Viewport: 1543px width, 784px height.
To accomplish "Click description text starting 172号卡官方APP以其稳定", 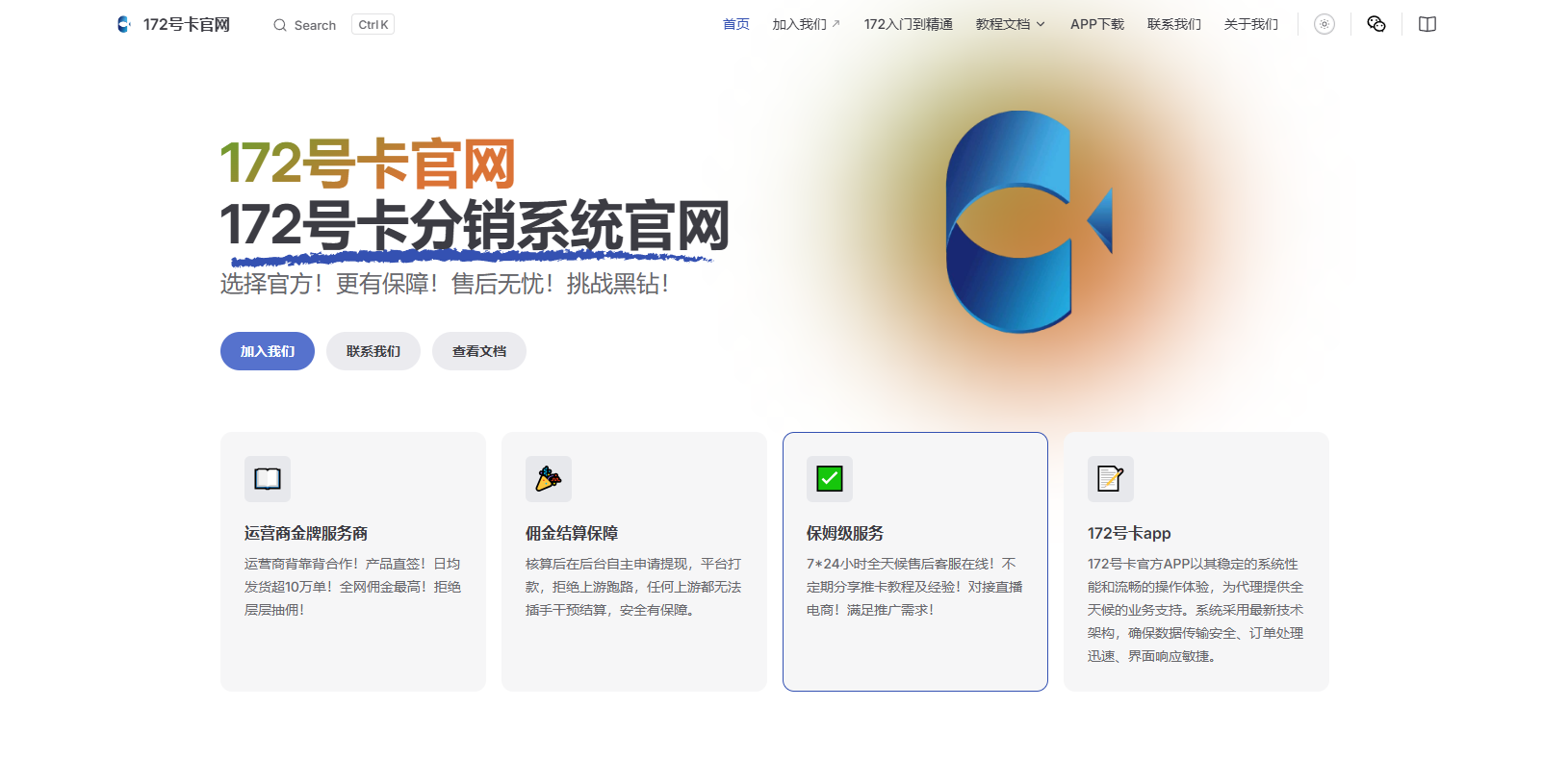I will (x=1196, y=610).
